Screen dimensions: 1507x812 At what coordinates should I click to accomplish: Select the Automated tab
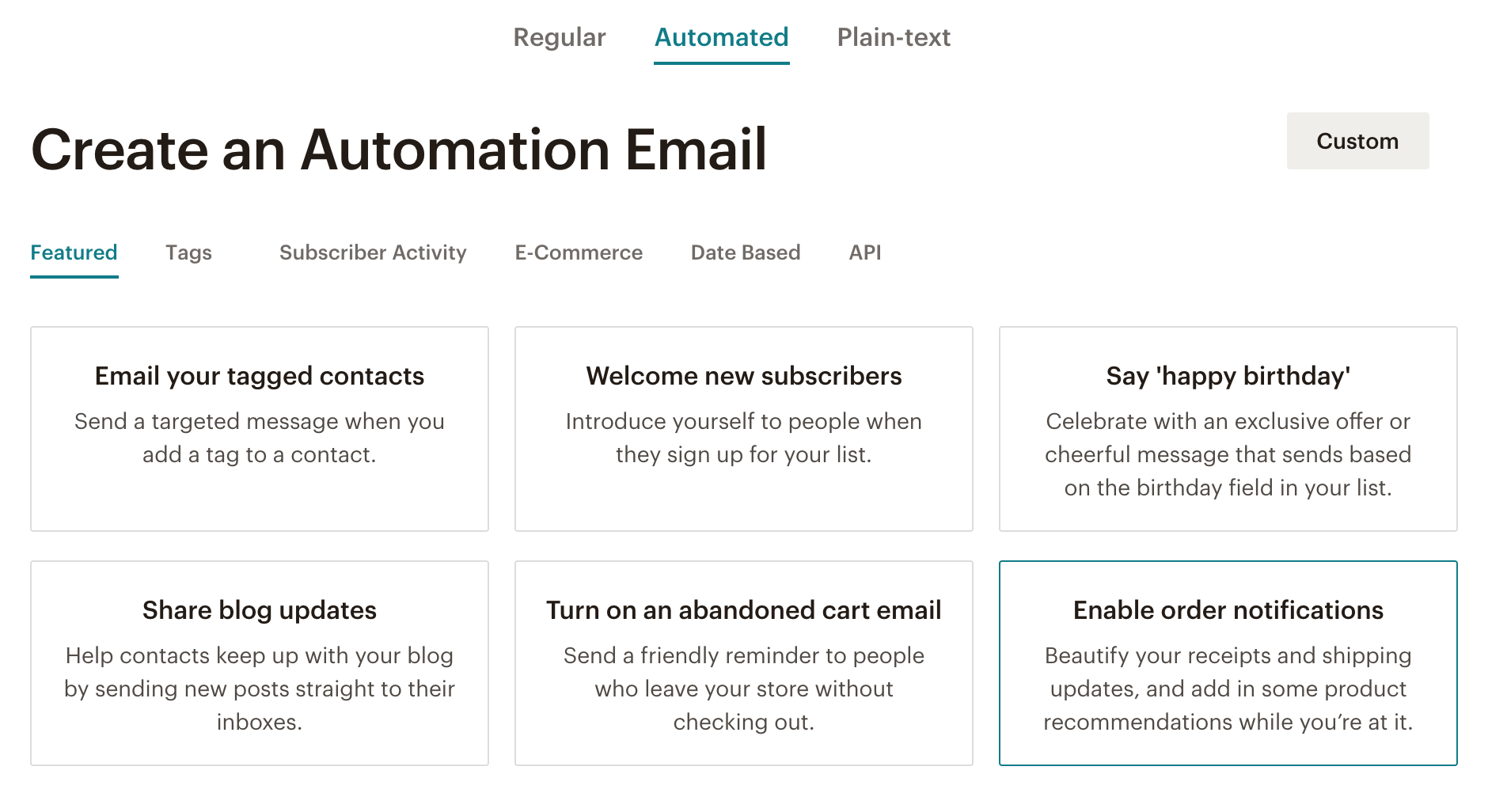pos(720,37)
